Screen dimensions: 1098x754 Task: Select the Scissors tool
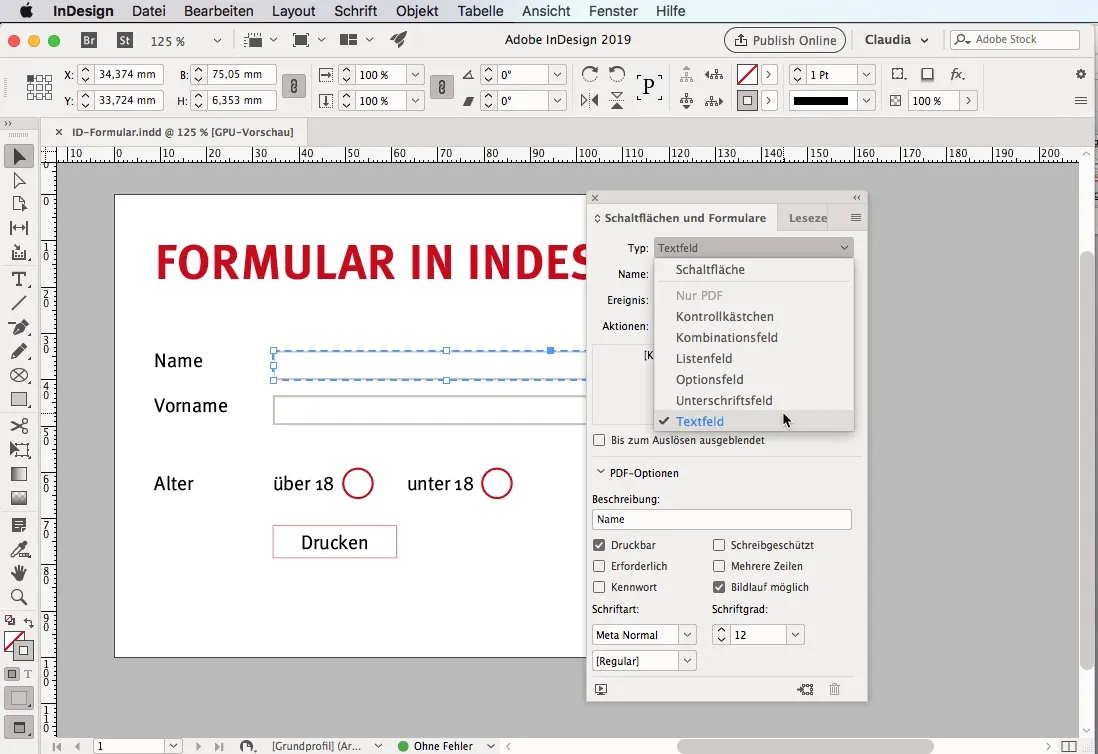18,425
